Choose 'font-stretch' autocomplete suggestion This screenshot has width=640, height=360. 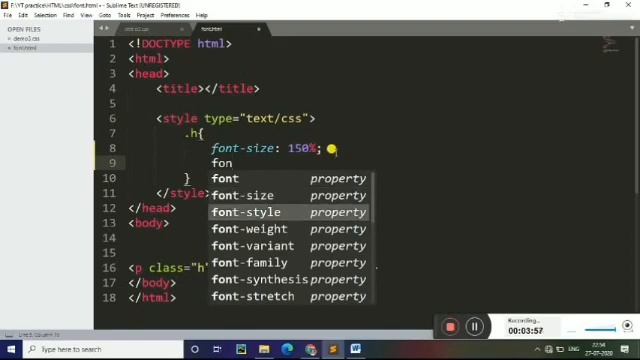pyautogui.click(x=289, y=296)
